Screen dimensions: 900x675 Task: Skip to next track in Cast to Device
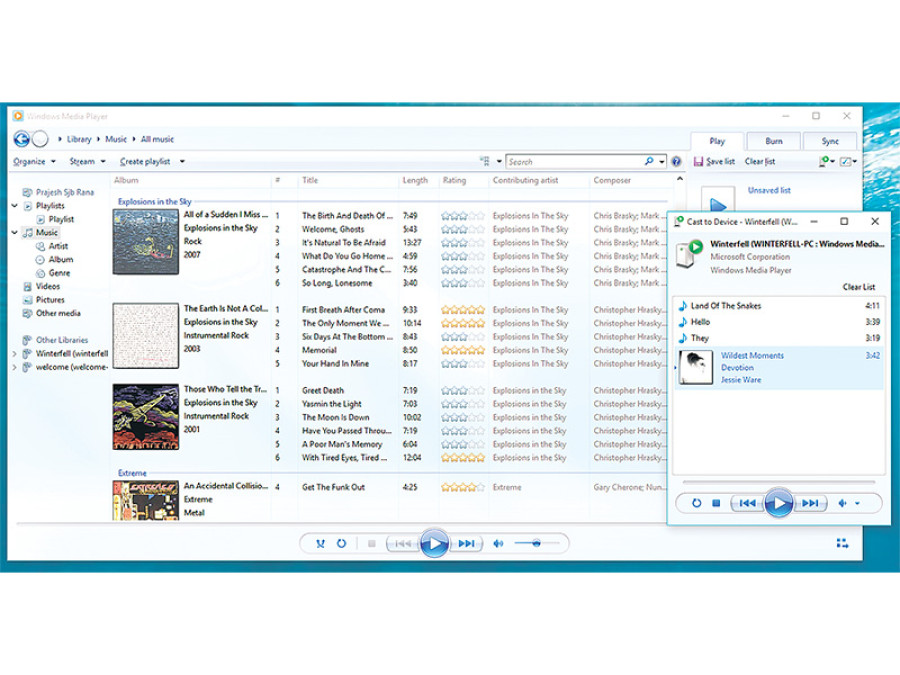pyautogui.click(x=810, y=503)
